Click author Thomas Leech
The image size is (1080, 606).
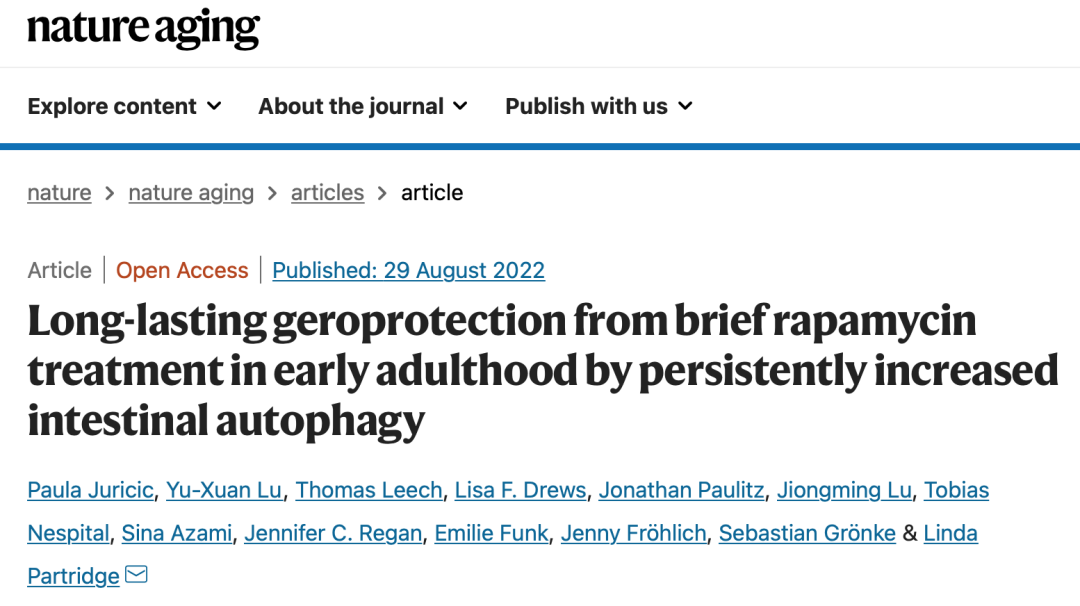coord(368,490)
